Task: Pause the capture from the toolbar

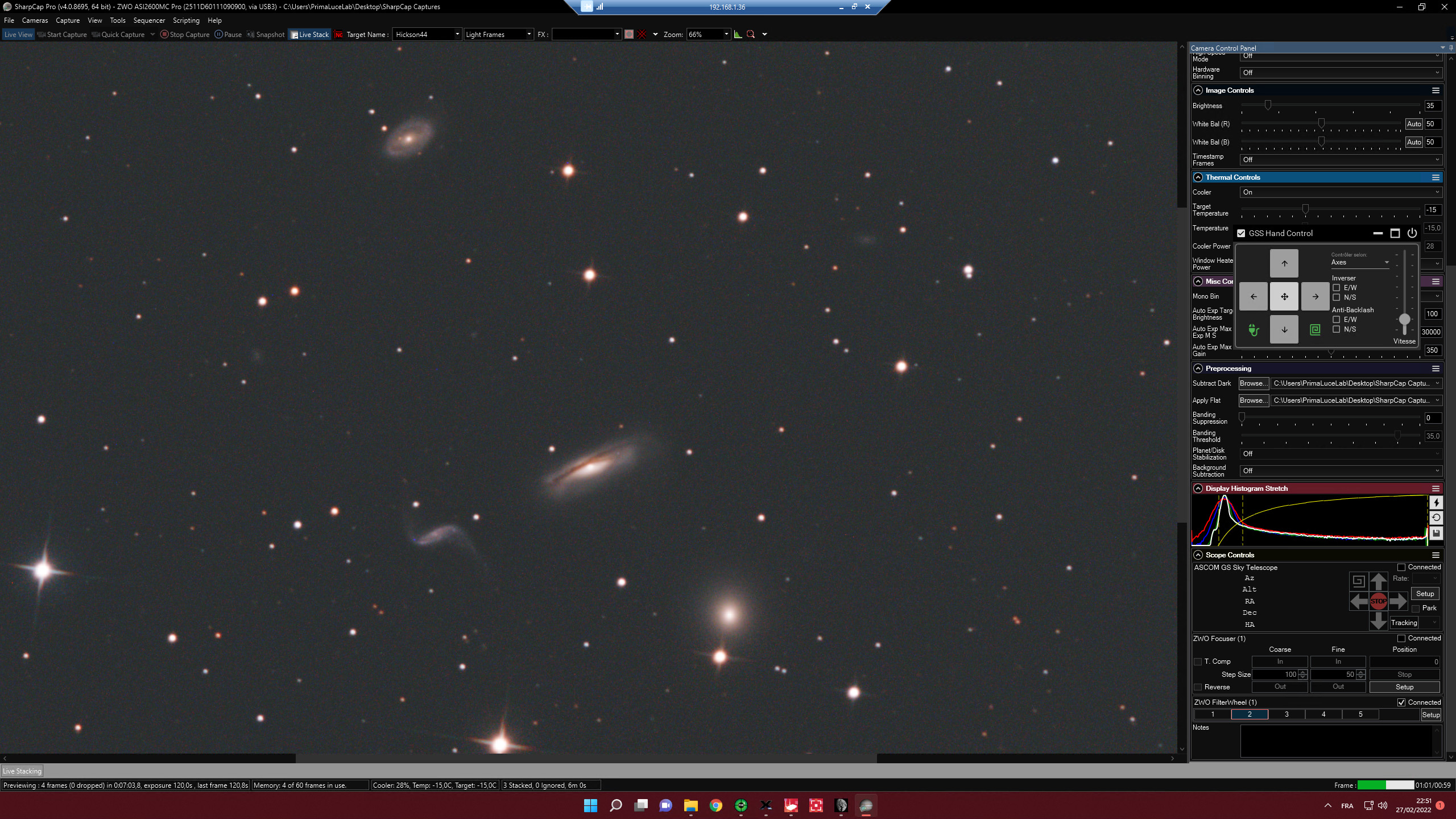Action: [x=228, y=35]
